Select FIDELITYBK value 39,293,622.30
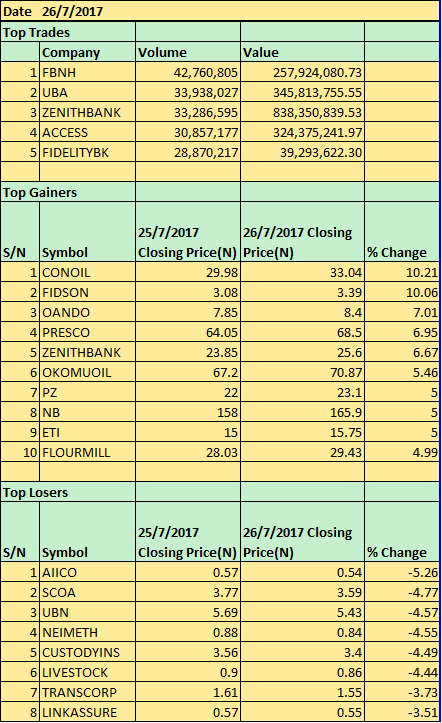442x723 pixels. (x=302, y=152)
